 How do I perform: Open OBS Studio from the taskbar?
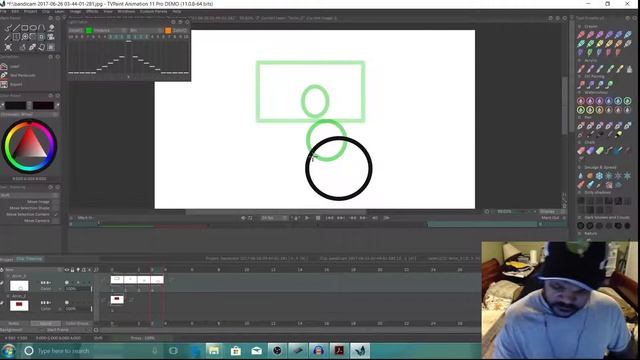(277, 351)
